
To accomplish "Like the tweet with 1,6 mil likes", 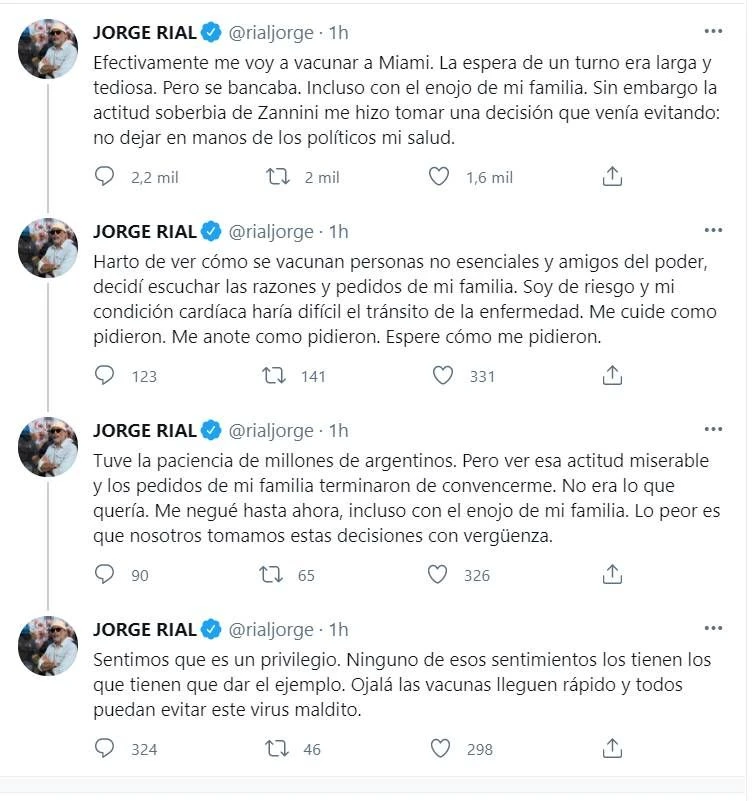I will (x=438, y=177).
